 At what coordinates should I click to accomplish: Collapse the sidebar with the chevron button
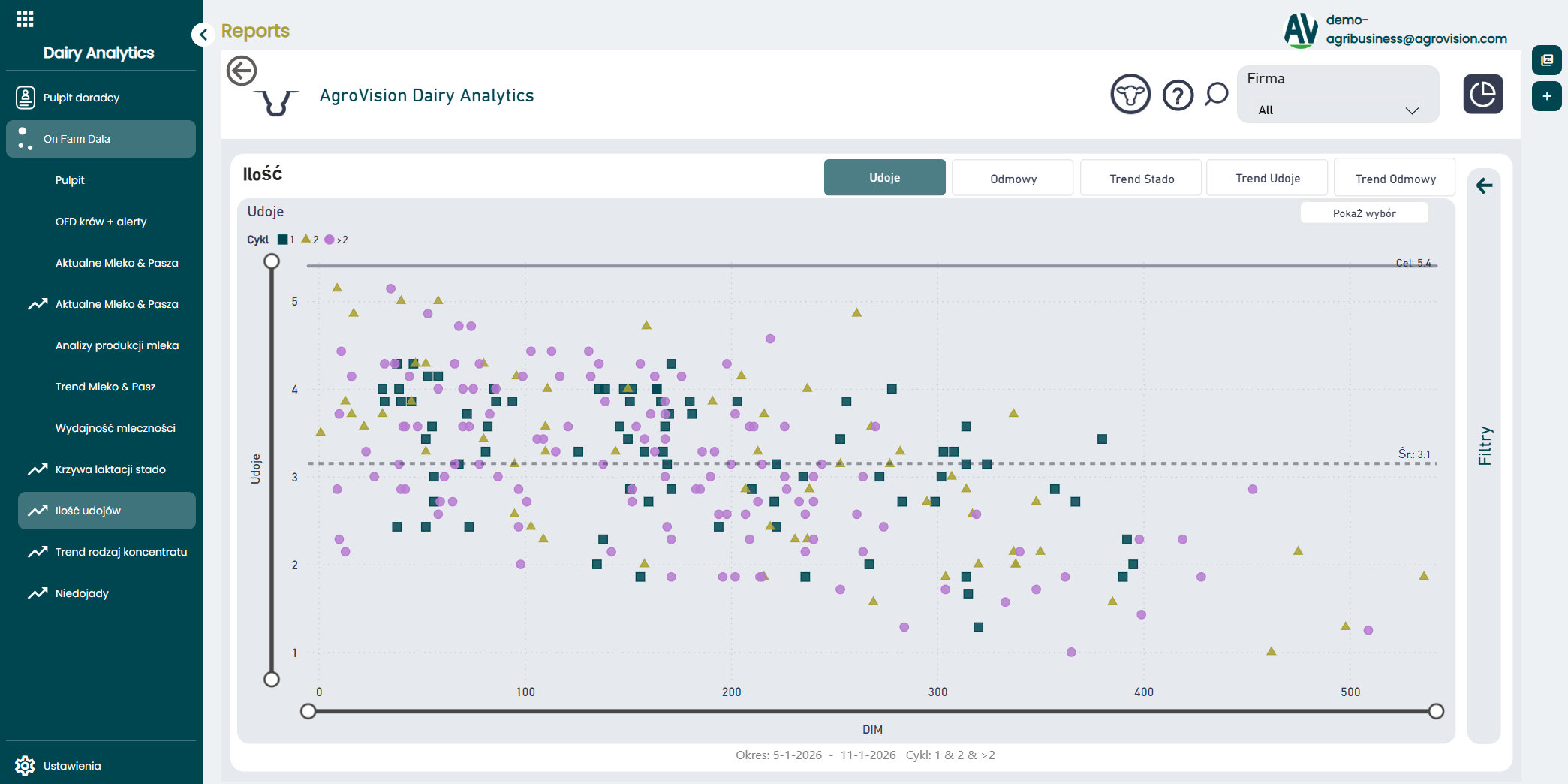tap(203, 35)
